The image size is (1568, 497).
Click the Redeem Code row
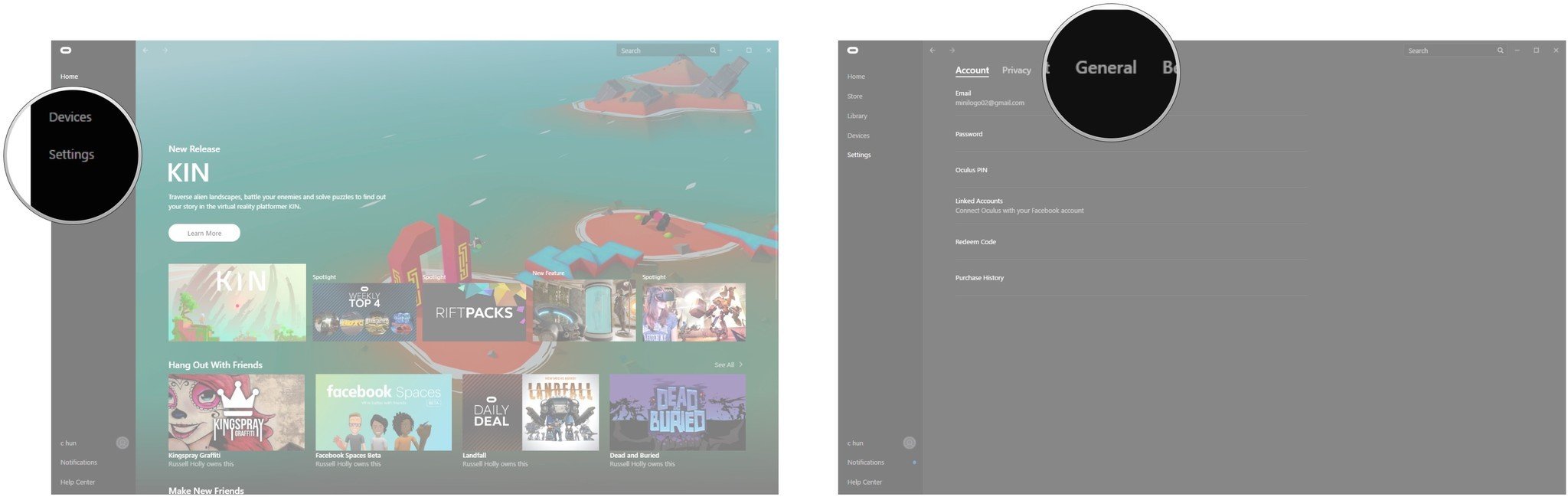[x=1131, y=242]
